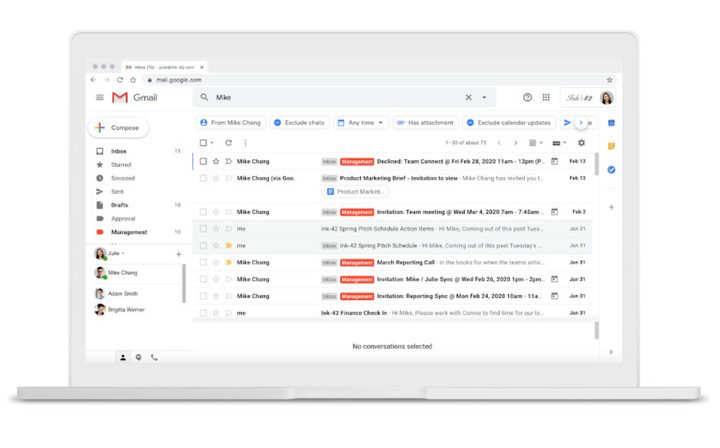This screenshot has width=720, height=448.
Task: Bookmark the page with star icon
Action: pos(609,80)
